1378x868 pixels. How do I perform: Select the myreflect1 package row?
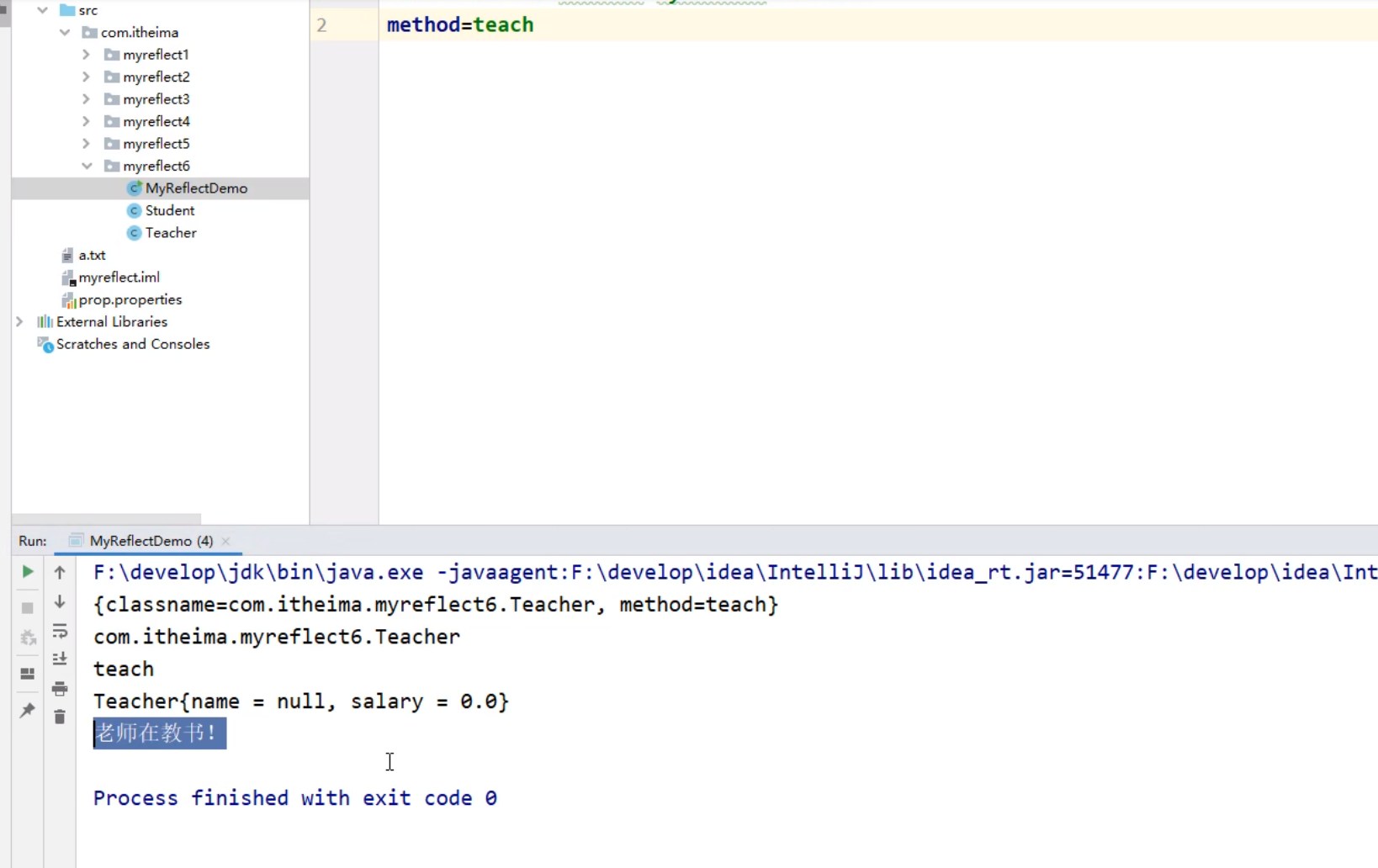160,55
